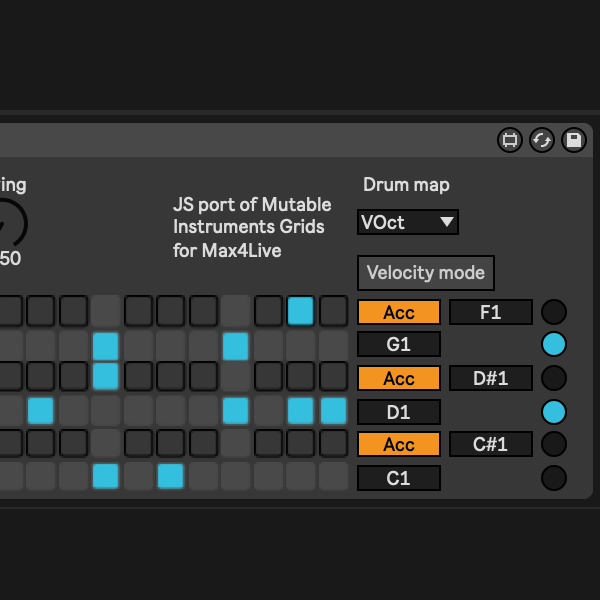Click the dark circle beside D#1
Image resolution: width=600 pixels, height=600 pixels.
click(x=554, y=378)
